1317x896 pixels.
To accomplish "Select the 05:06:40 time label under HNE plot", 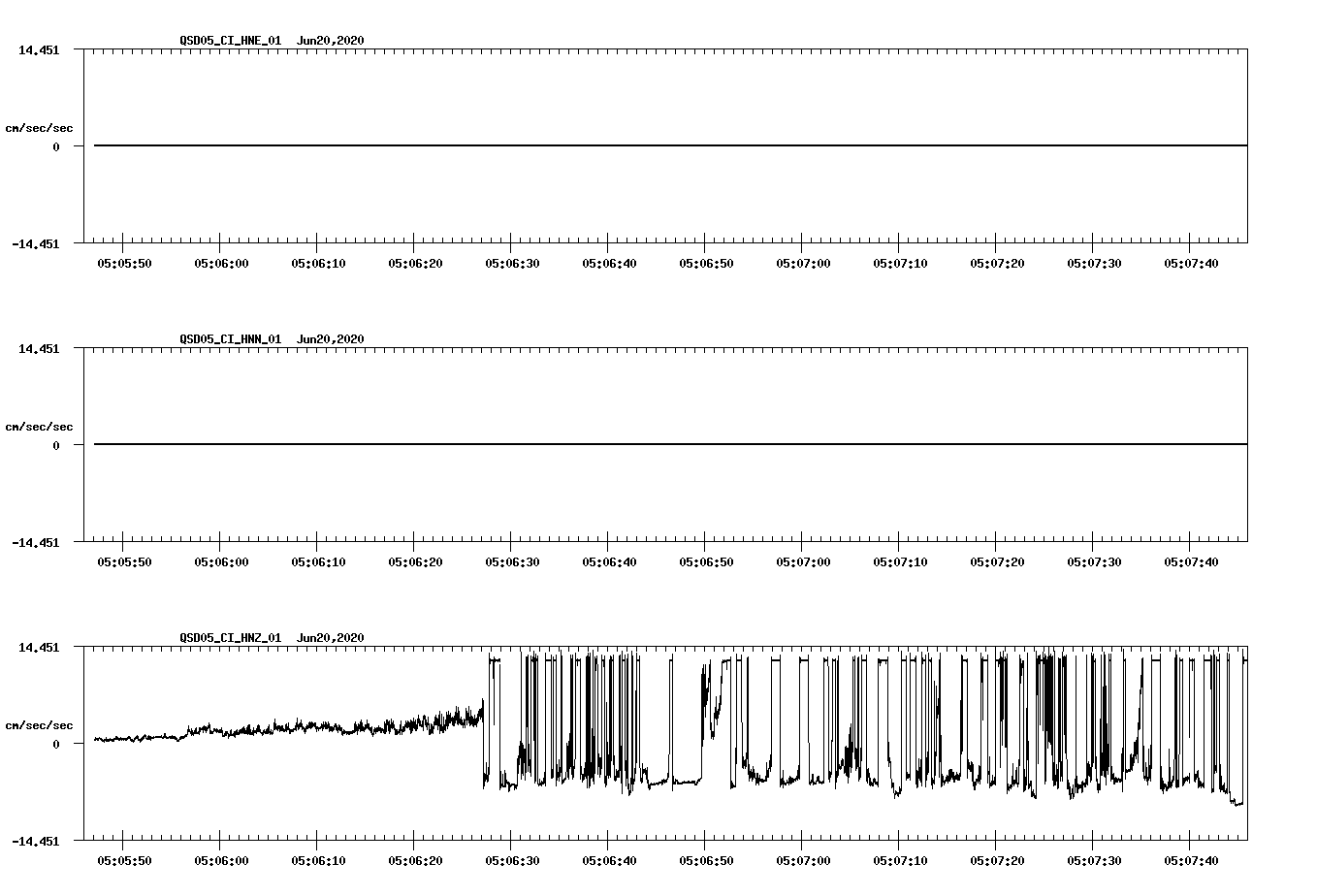I will point(609,264).
